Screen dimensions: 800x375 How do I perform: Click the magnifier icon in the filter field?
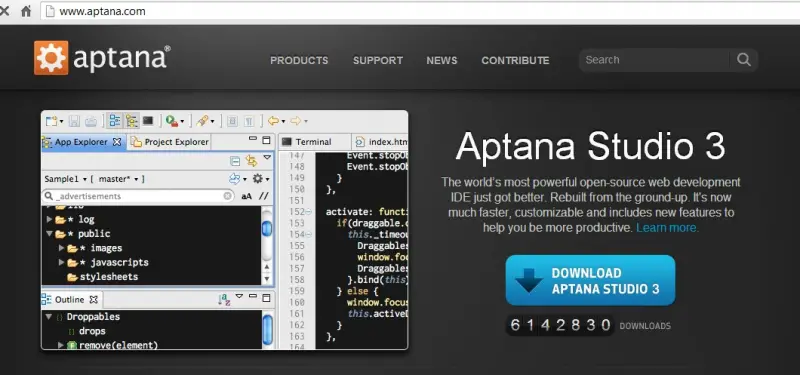coord(49,196)
